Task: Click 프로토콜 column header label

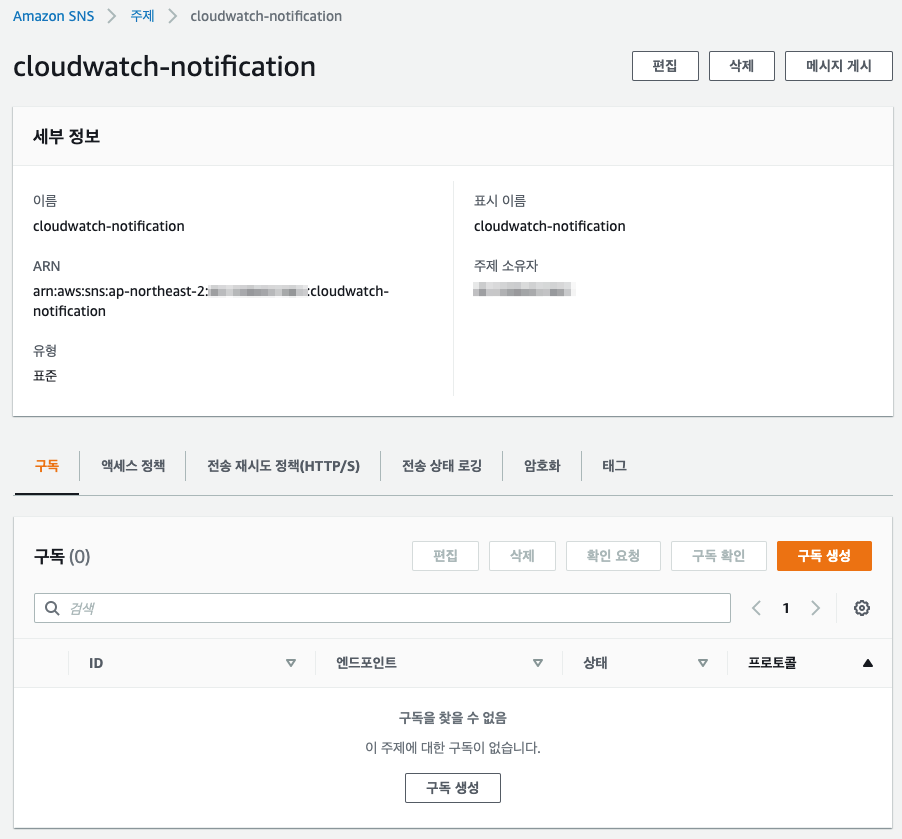Action: [772, 663]
